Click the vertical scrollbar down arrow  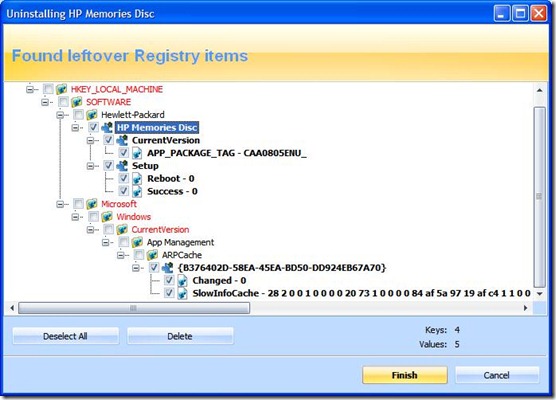click(x=540, y=294)
